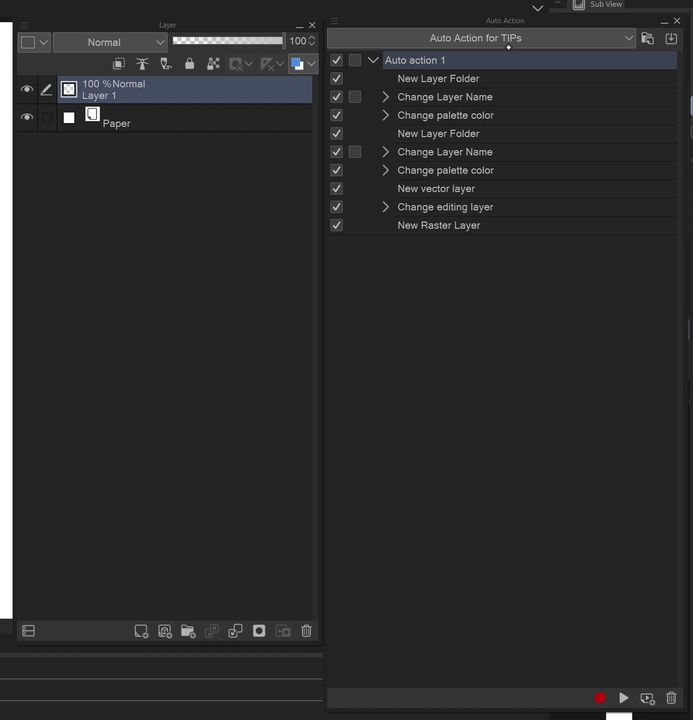The image size is (693, 720).
Task: Click the Layer 1 thumbnail
Action: click(69, 89)
